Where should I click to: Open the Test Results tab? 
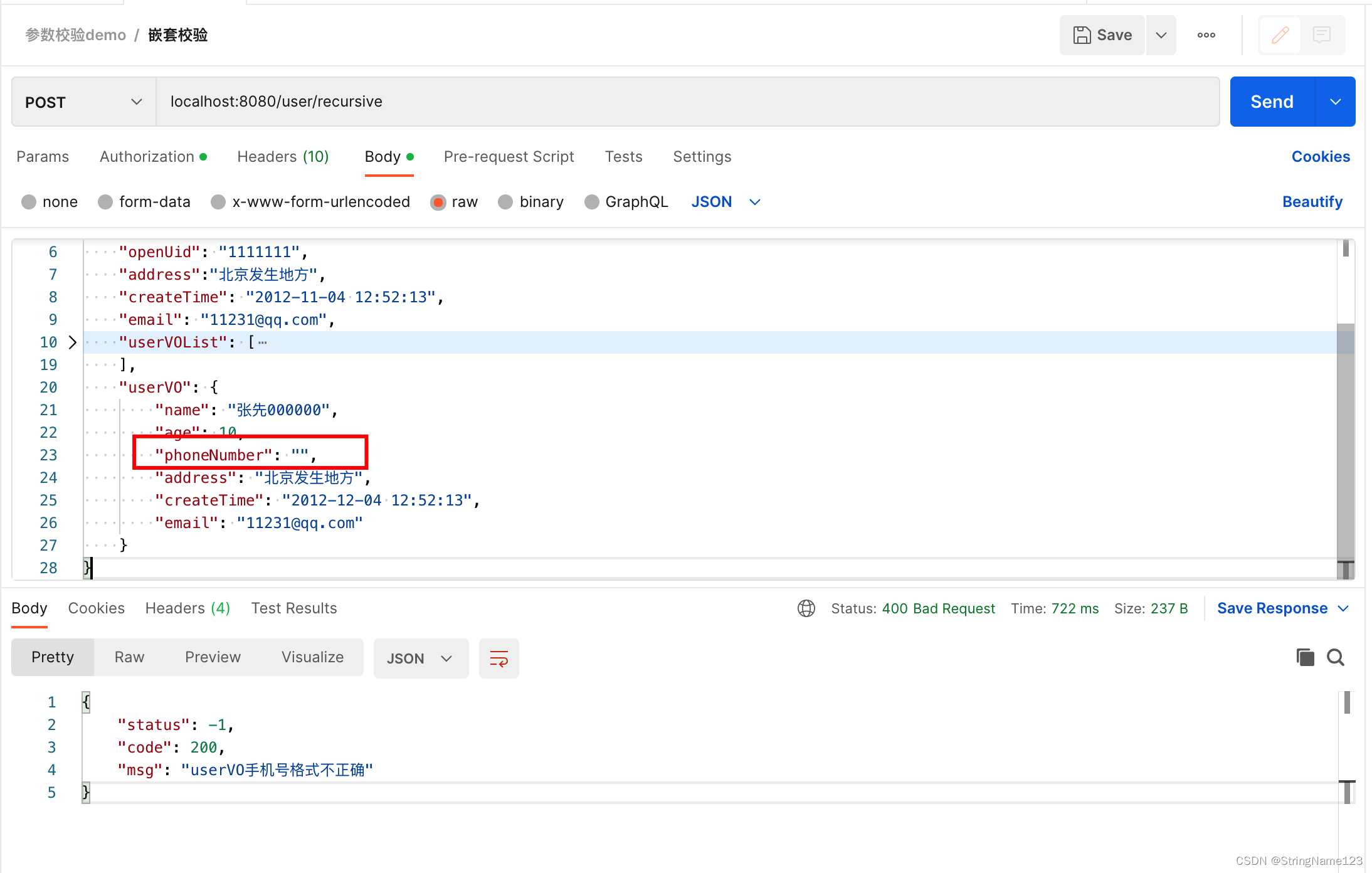click(293, 608)
